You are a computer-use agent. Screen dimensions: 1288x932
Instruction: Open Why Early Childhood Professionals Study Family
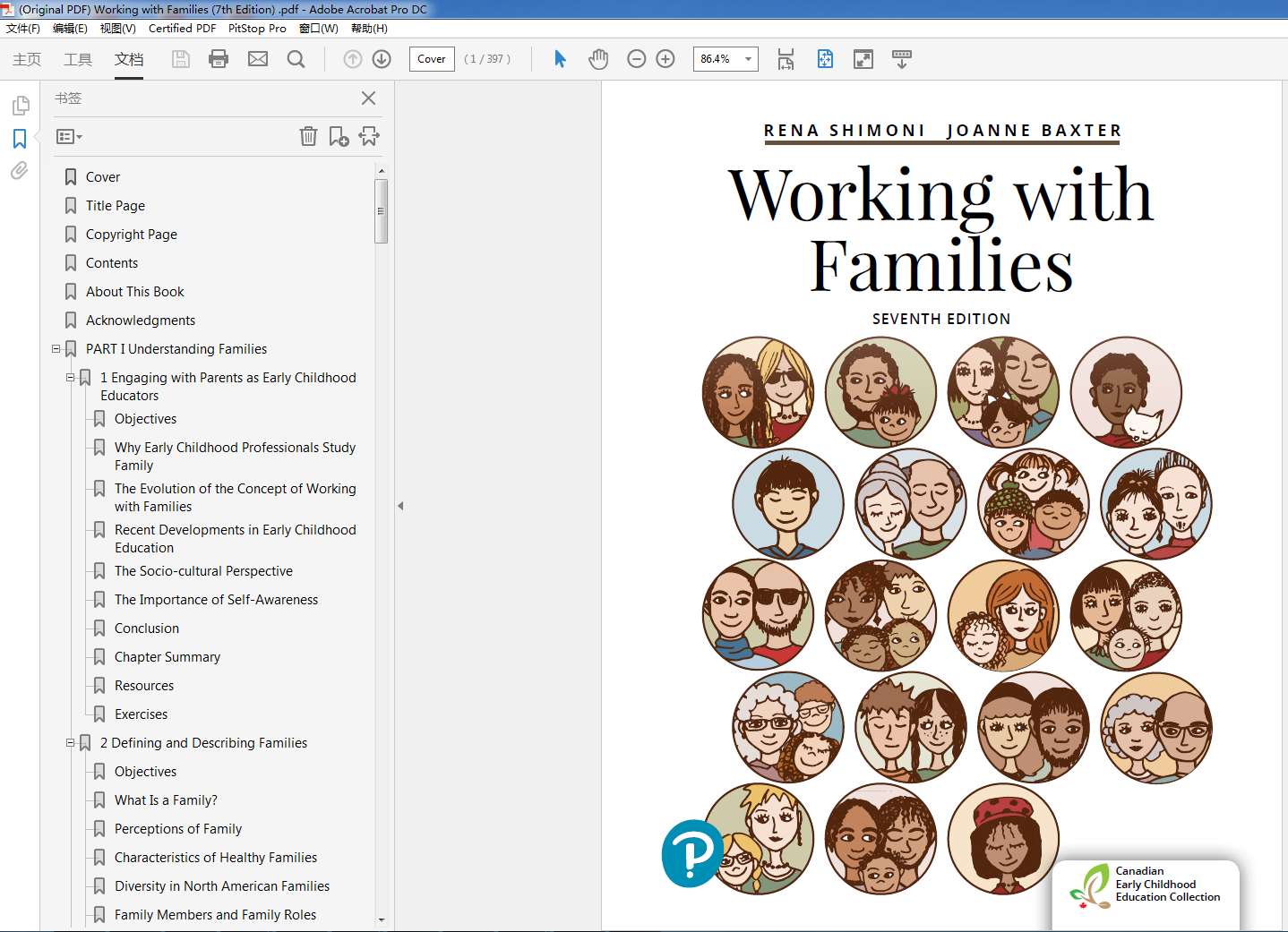pyautogui.click(x=236, y=457)
